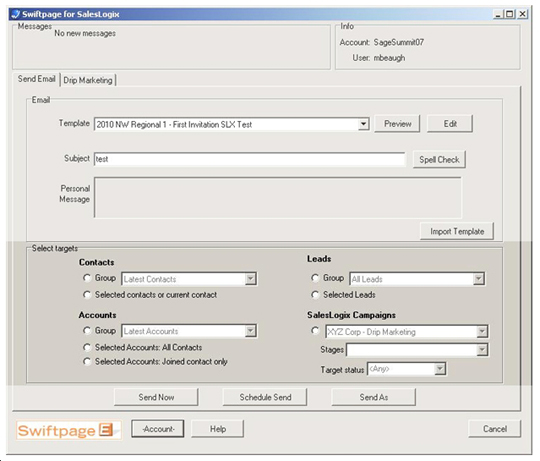Select the Accounts Group radio button
The image size is (540, 461).
(87, 331)
